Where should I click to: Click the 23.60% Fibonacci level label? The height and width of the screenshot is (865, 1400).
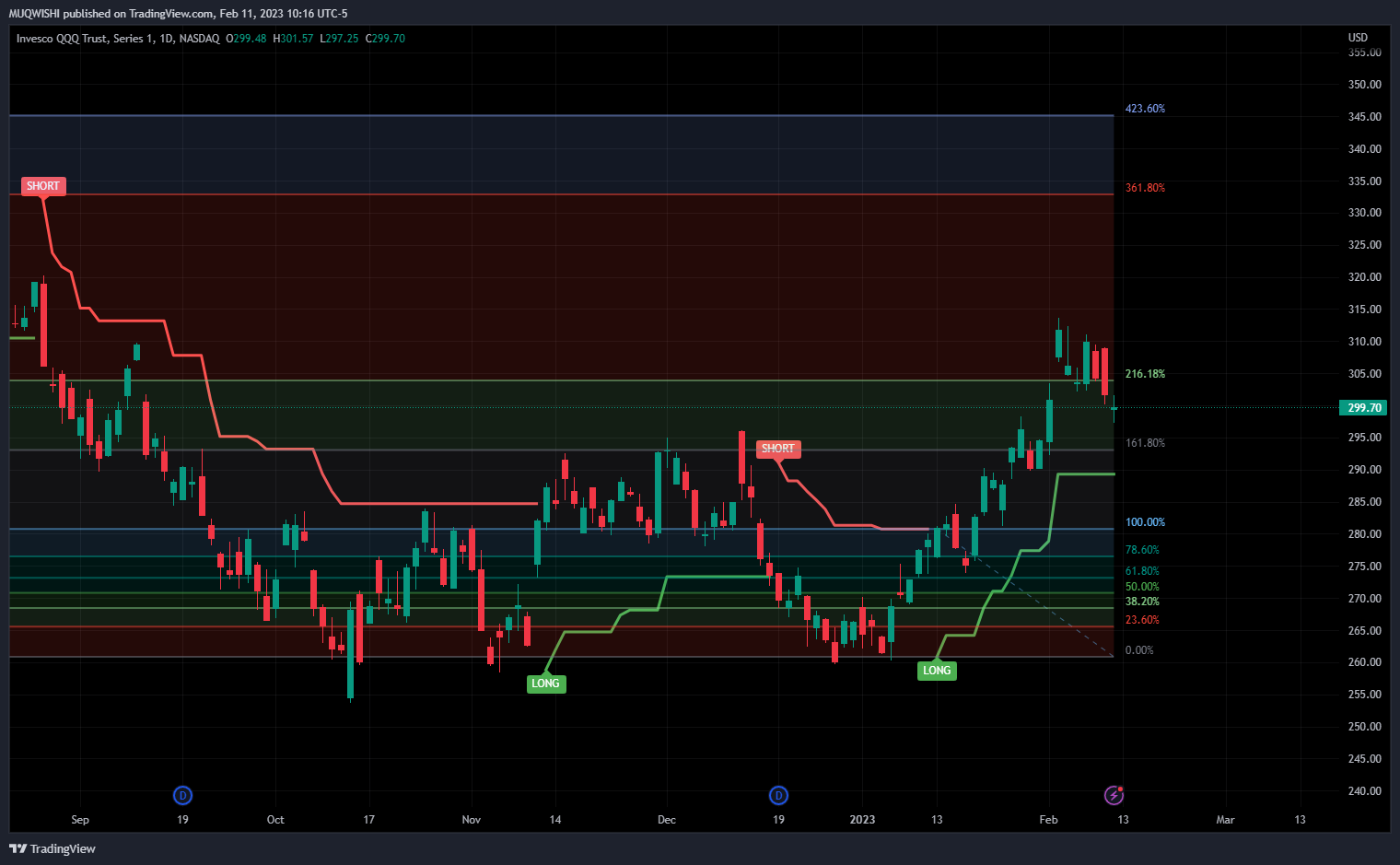pyautogui.click(x=1142, y=620)
